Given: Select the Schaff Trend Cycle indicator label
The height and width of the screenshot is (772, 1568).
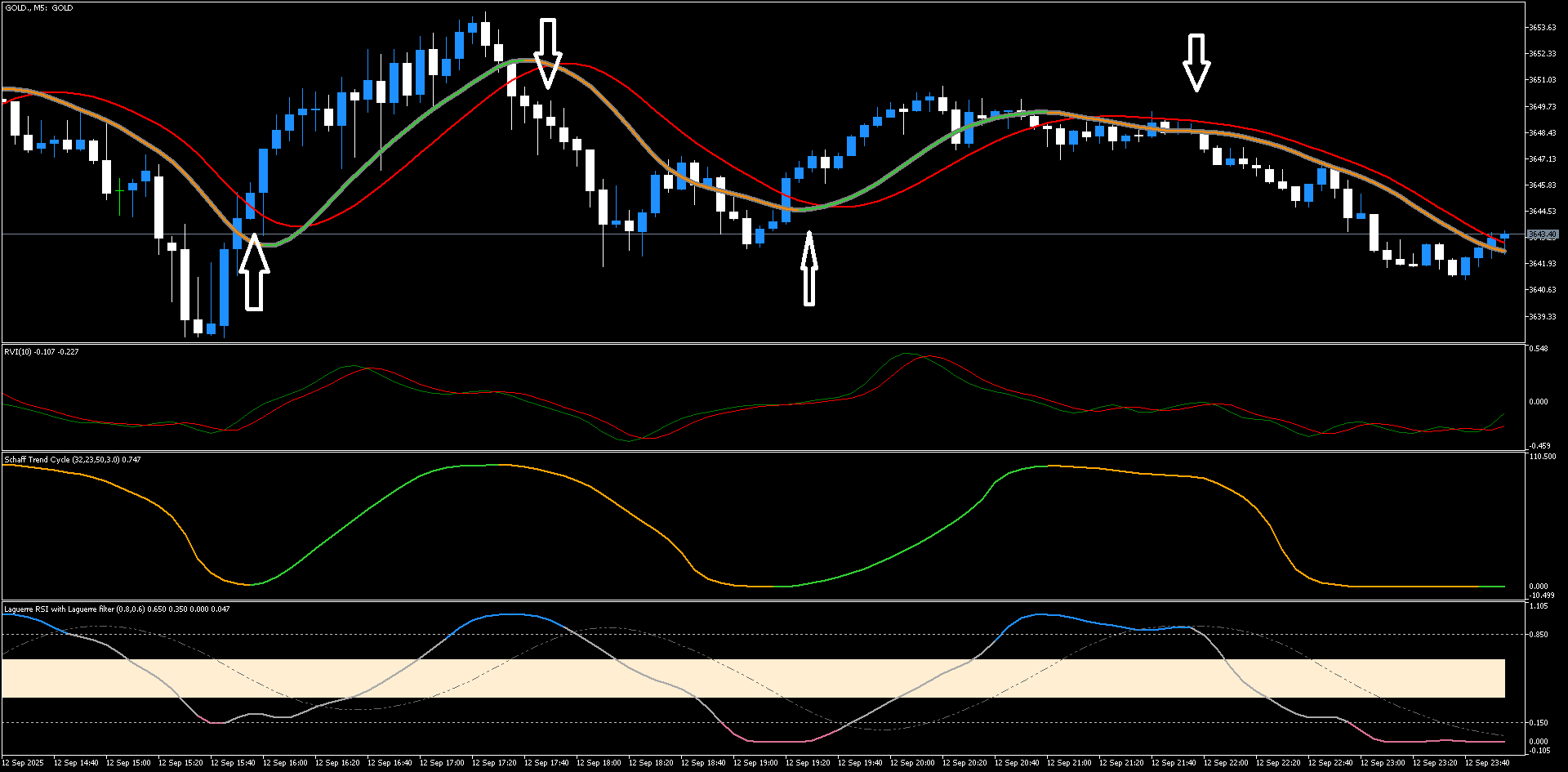Looking at the screenshot, I should (x=72, y=460).
